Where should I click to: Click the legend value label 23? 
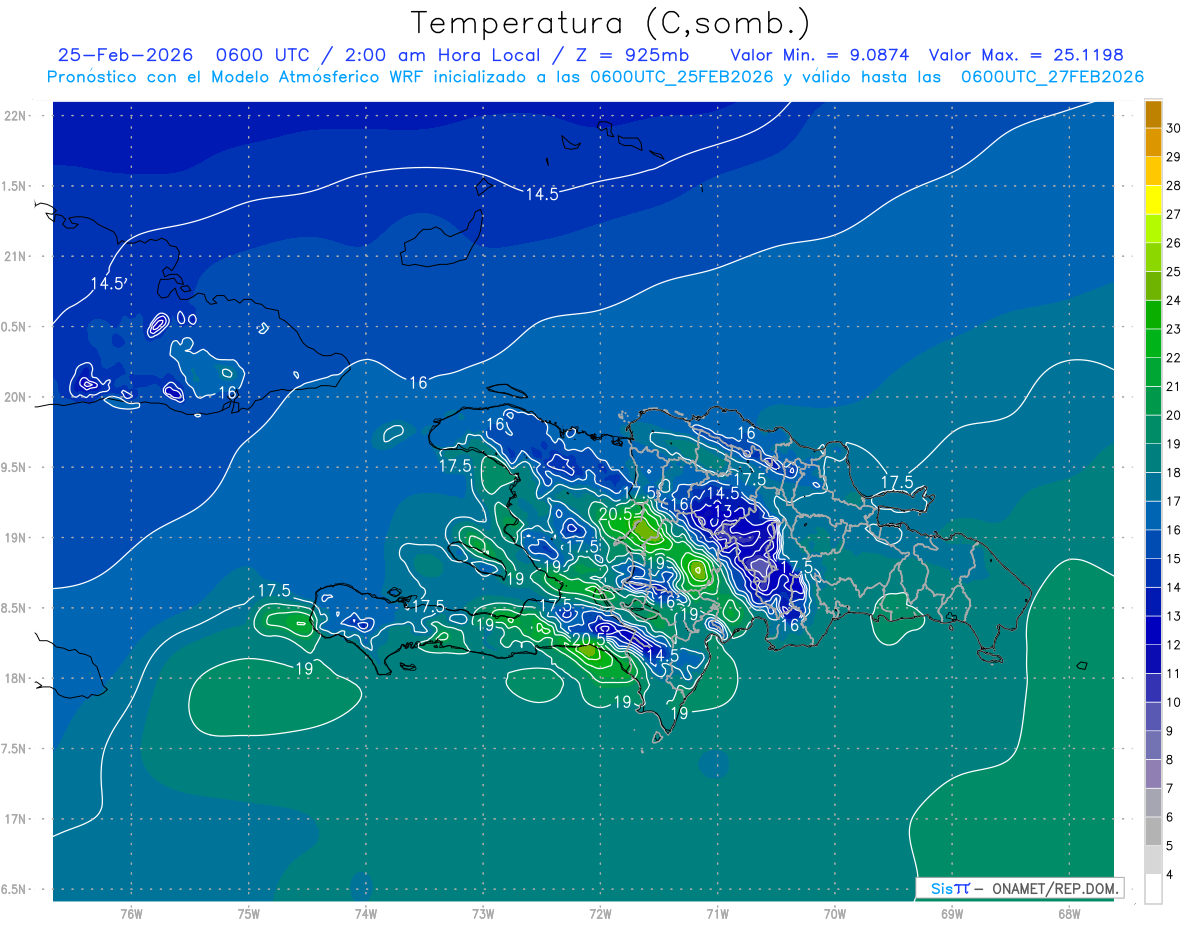1174,329
